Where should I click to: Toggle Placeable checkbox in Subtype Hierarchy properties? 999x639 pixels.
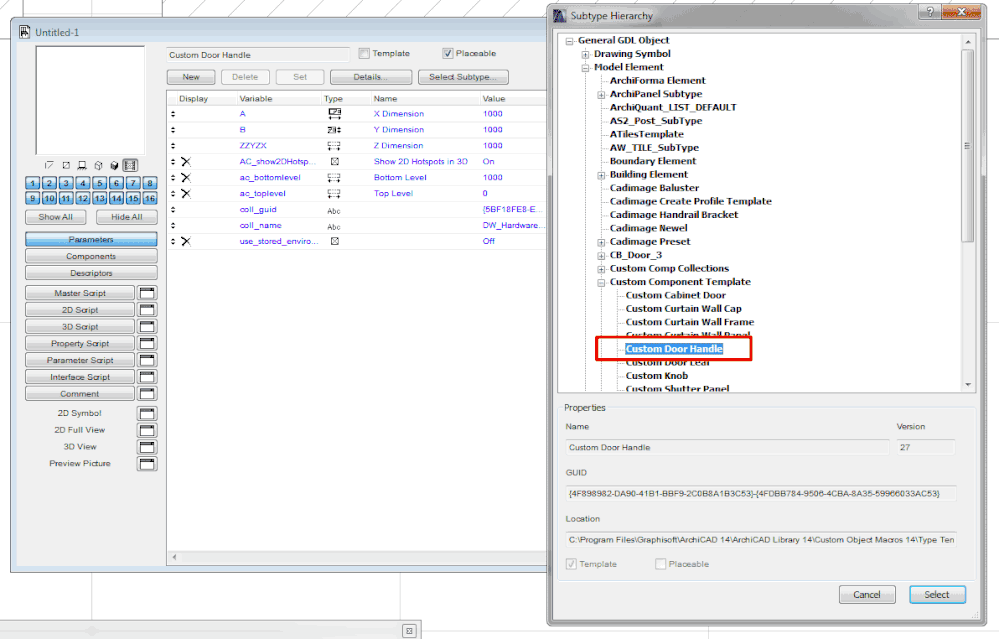(x=661, y=564)
